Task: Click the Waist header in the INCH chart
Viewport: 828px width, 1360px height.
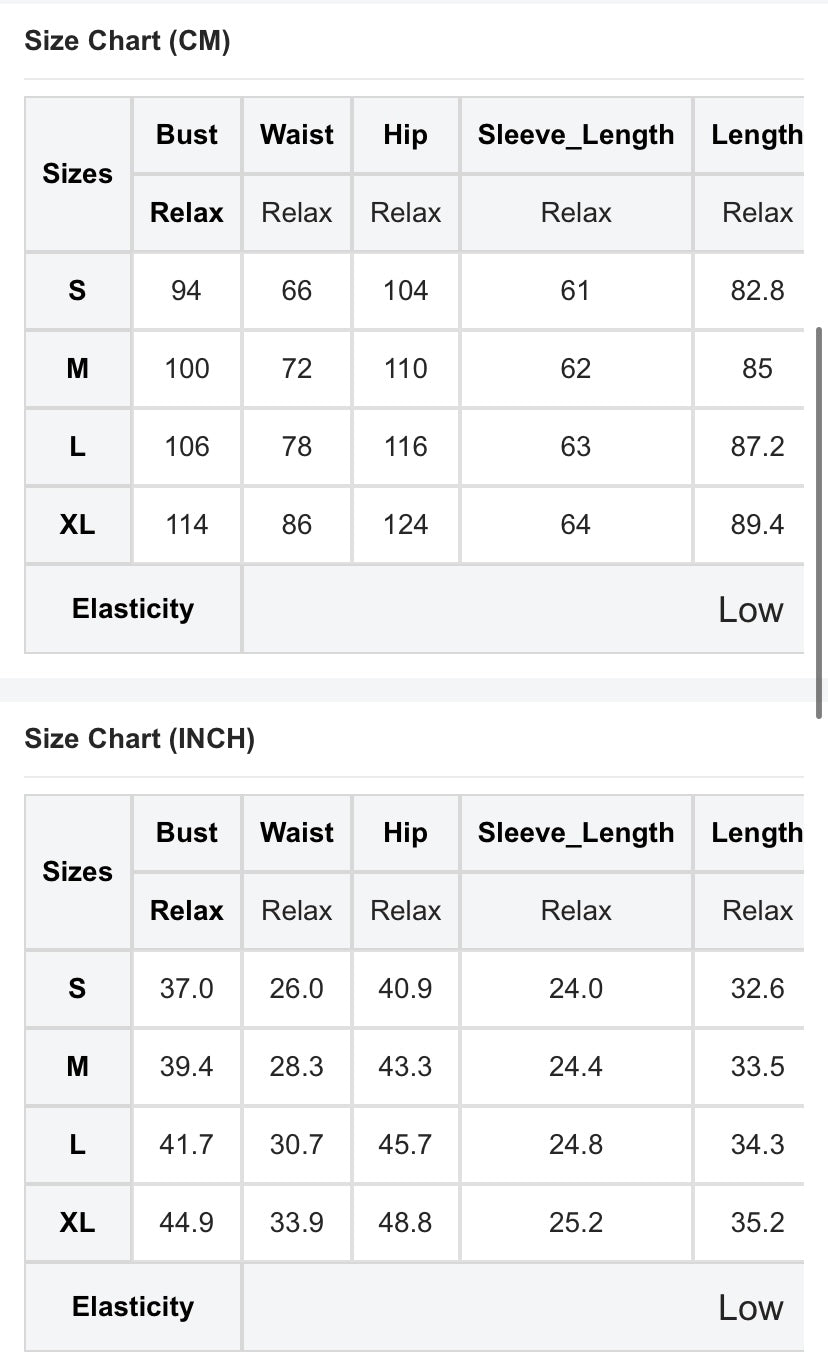Action: pos(297,833)
